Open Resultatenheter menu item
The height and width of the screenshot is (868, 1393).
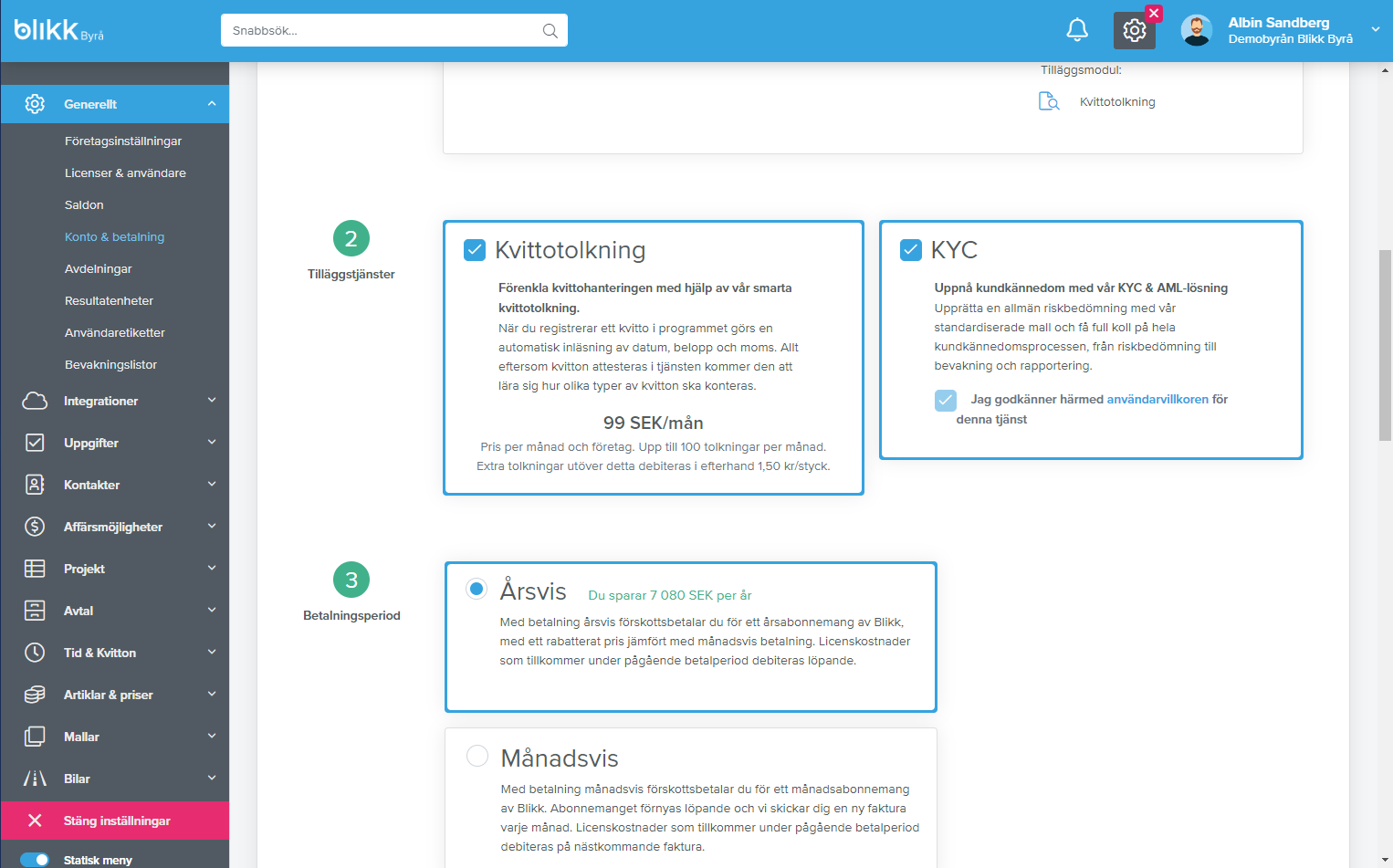[109, 301]
